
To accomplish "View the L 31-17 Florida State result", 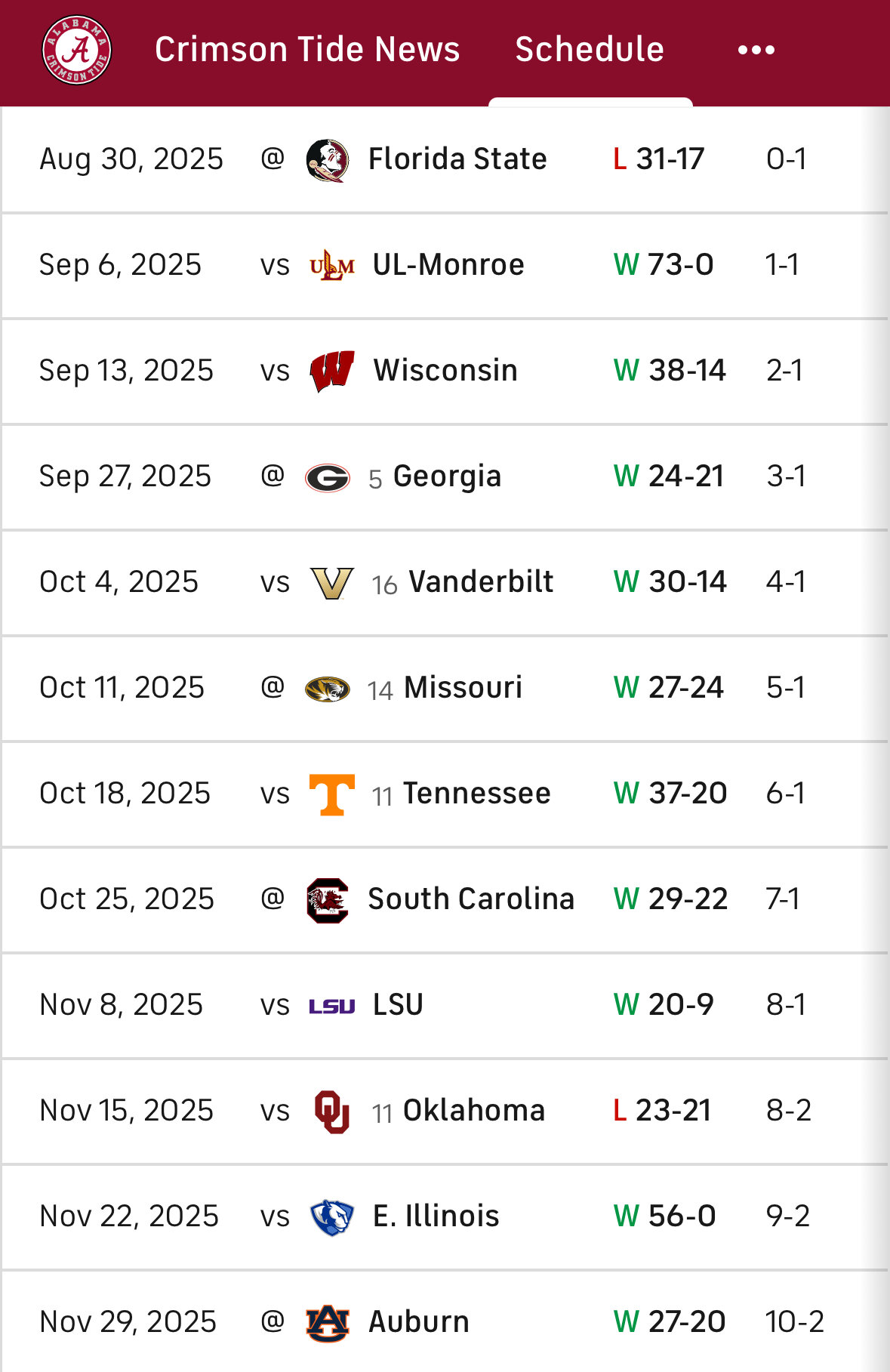I will [658, 159].
